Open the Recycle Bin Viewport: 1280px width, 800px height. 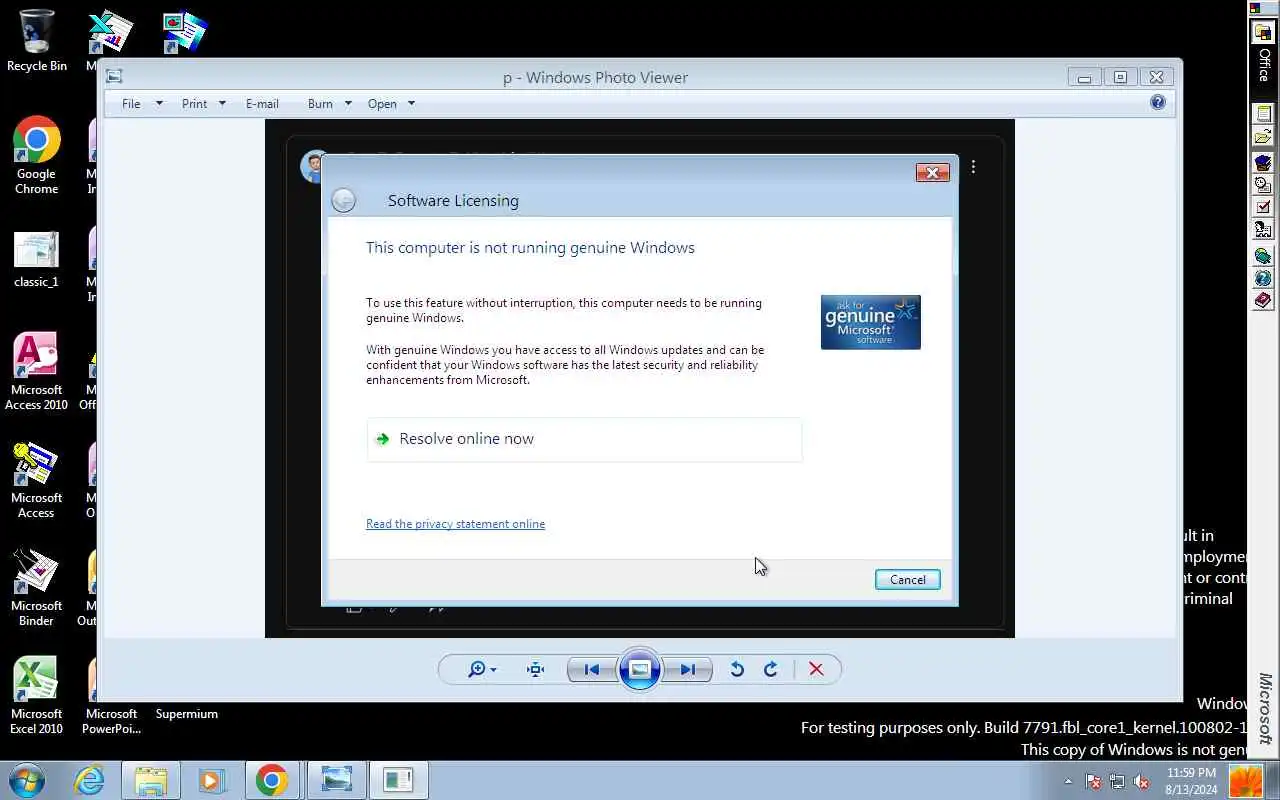coord(37,41)
